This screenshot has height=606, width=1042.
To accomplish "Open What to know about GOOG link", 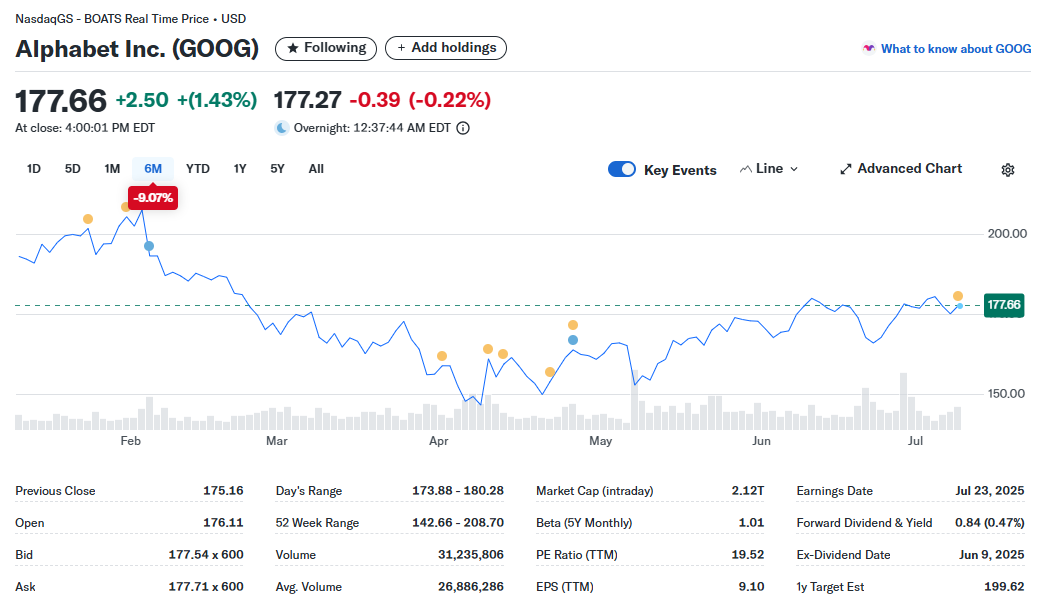I will 956,49.
